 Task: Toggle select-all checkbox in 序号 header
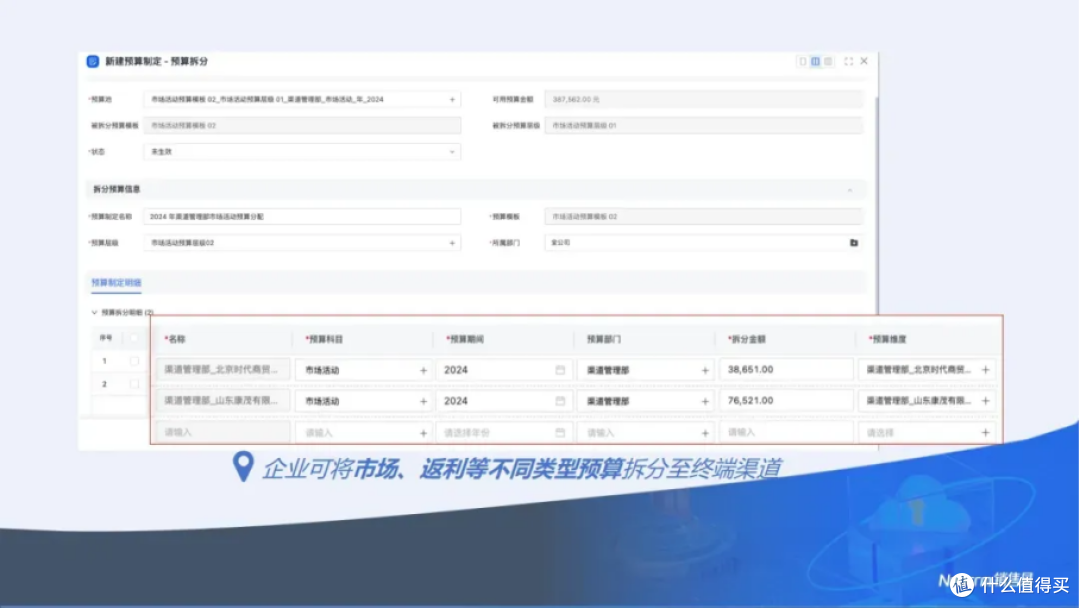134,338
